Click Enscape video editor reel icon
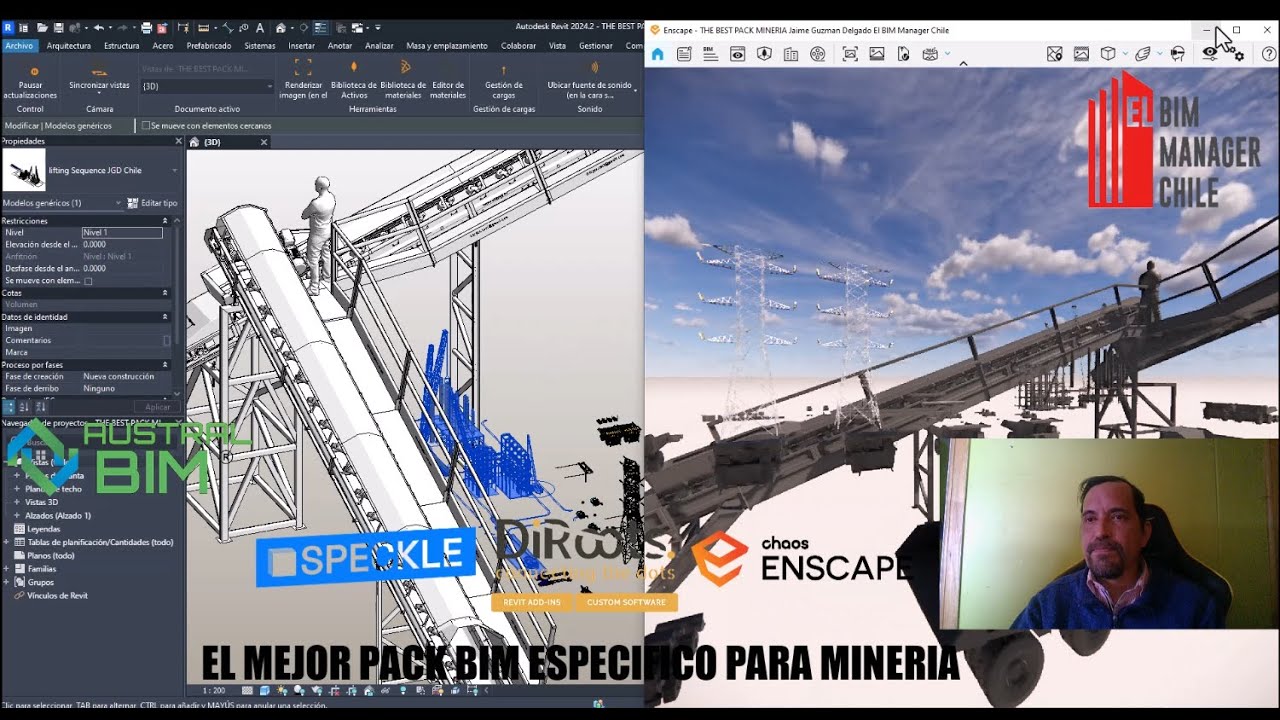1280x720 pixels. 818,54
